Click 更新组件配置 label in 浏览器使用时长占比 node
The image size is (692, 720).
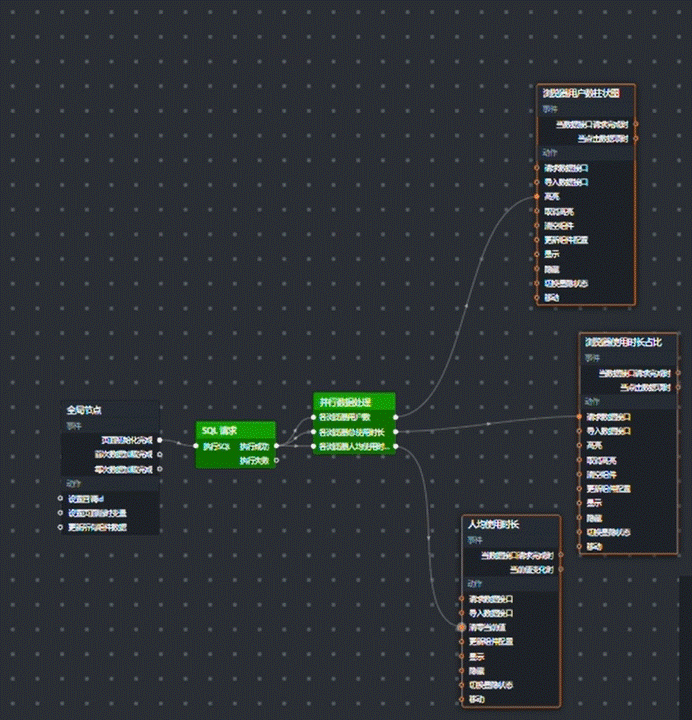[609, 489]
